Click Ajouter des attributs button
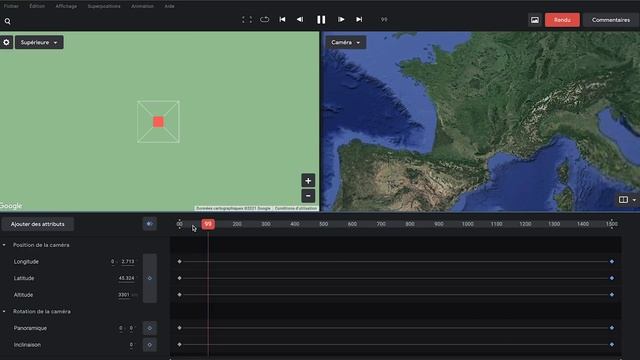Image resolution: width=640 pixels, height=360 pixels. pyautogui.click(x=38, y=224)
